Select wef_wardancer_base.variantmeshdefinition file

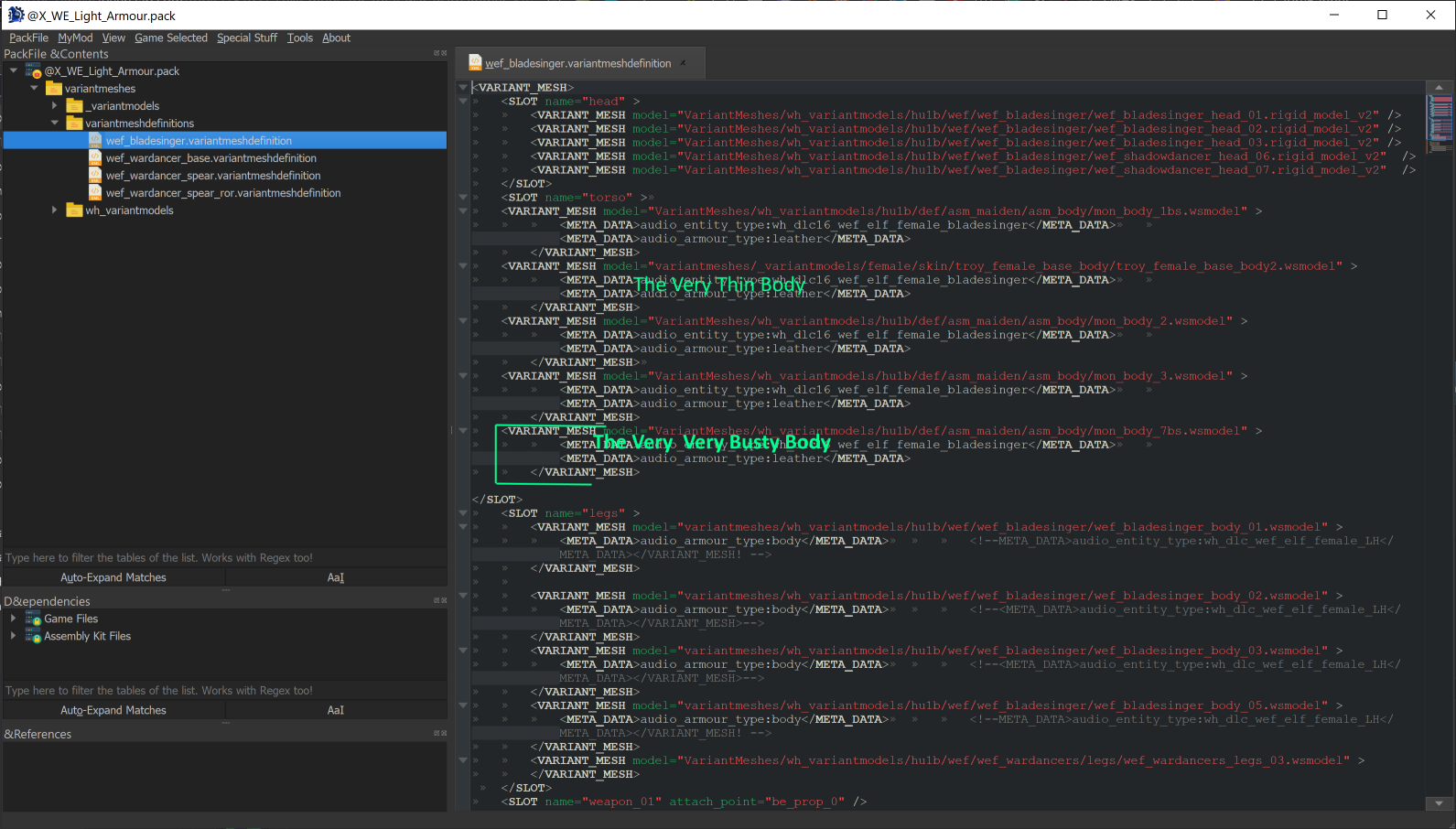click(x=211, y=157)
